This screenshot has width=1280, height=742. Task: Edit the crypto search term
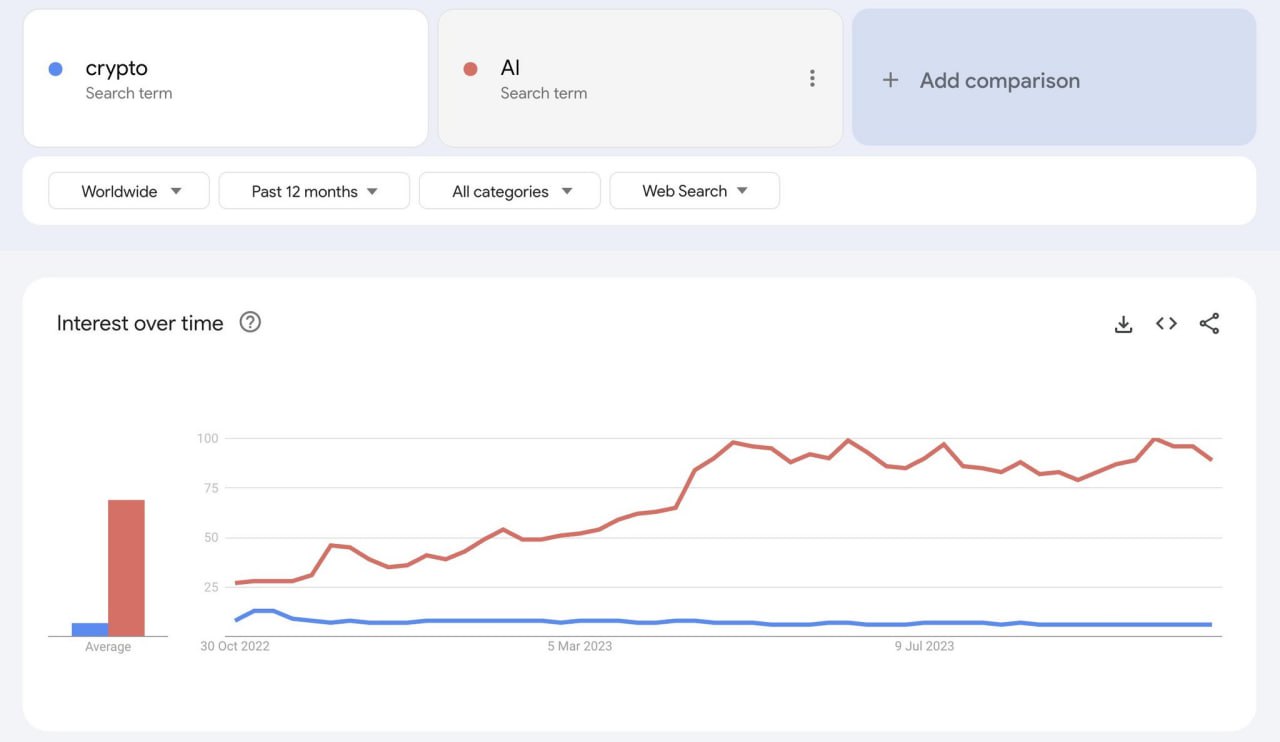[x=117, y=69]
